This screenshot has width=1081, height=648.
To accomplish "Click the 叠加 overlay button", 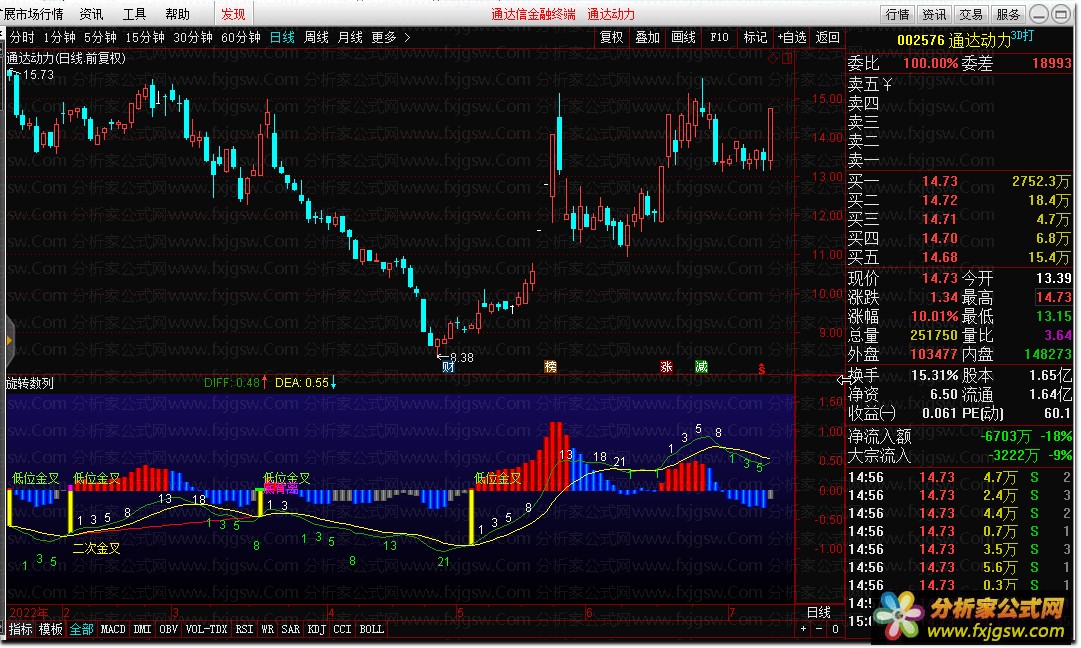I will tap(647, 37).
